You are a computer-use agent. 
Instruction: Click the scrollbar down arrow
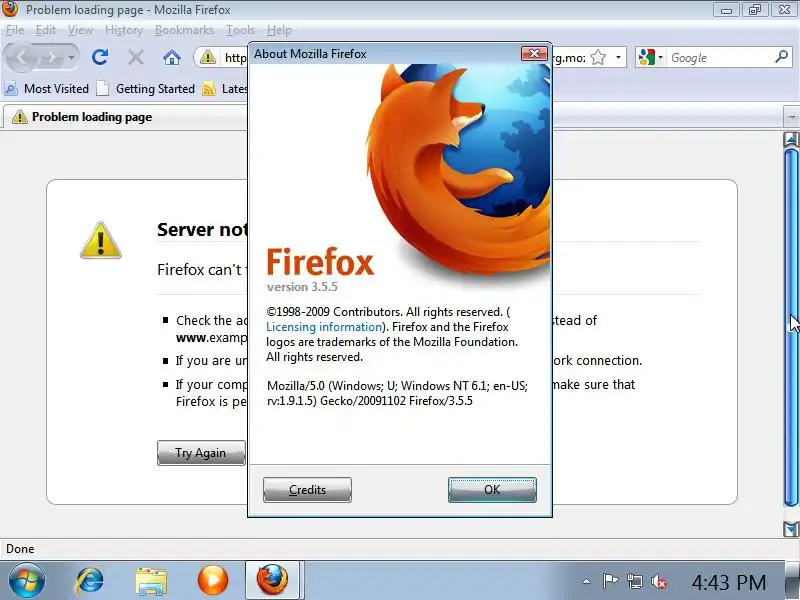click(791, 529)
